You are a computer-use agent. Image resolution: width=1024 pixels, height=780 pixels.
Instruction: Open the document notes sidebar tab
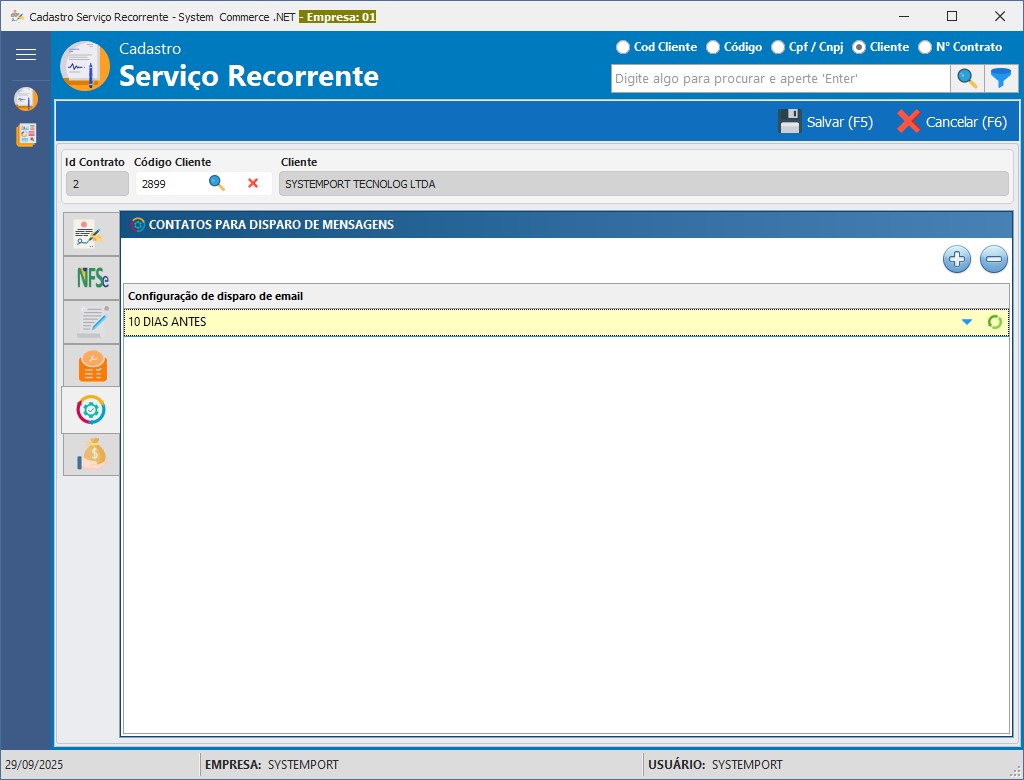tap(91, 321)
